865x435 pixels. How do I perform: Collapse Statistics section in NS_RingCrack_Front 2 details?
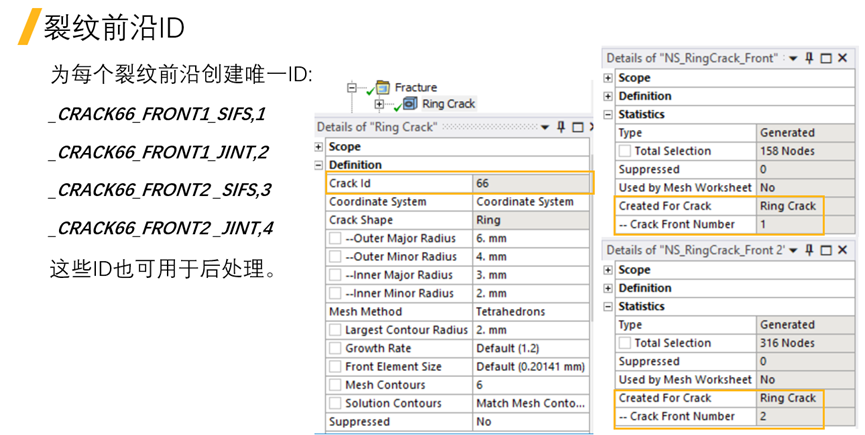(608, 307)
